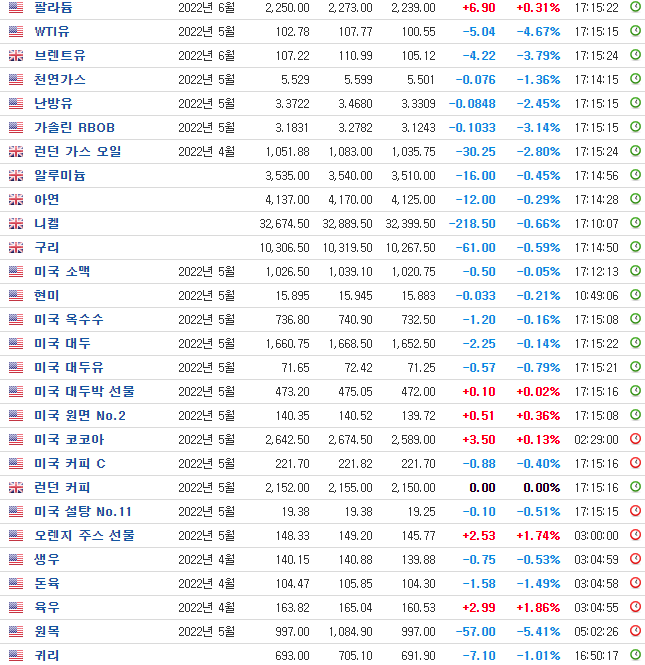Screen dimensions: 645x665
Task: Select the 육우 change value +1.86%
Action: pyautogui.click(x=538, y=607)
